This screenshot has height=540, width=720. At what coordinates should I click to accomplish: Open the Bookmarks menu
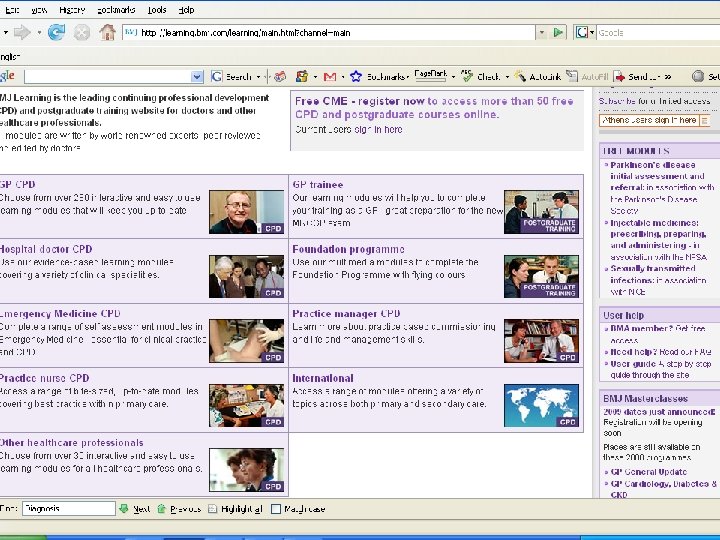click(116, 10)
